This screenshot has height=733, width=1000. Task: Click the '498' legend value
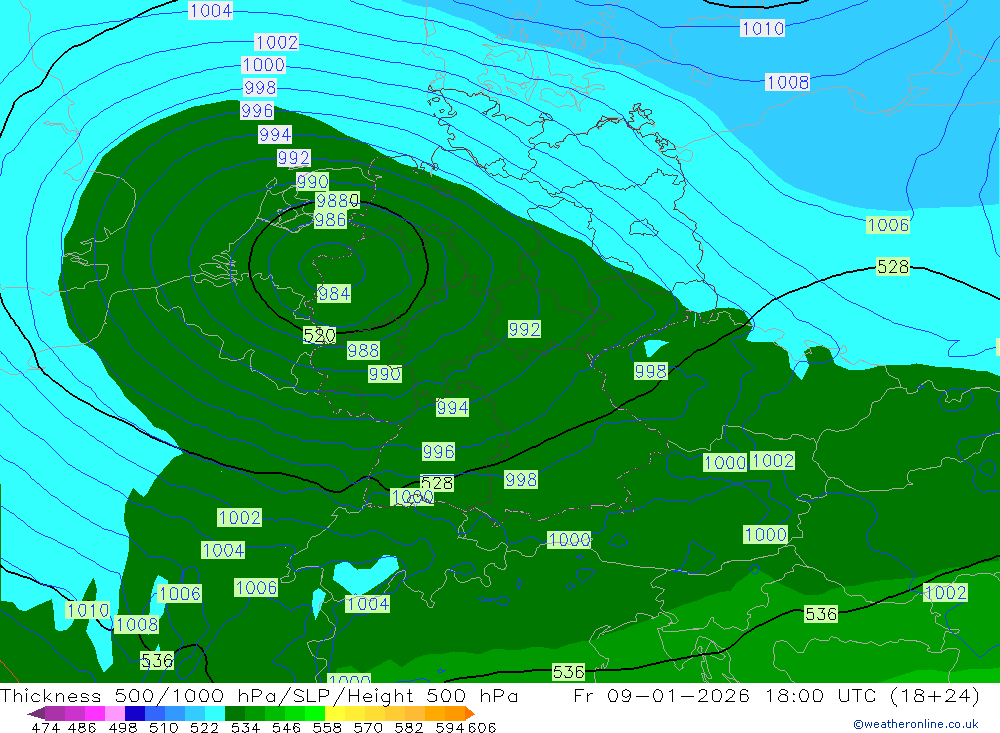[x=123, y=727]
